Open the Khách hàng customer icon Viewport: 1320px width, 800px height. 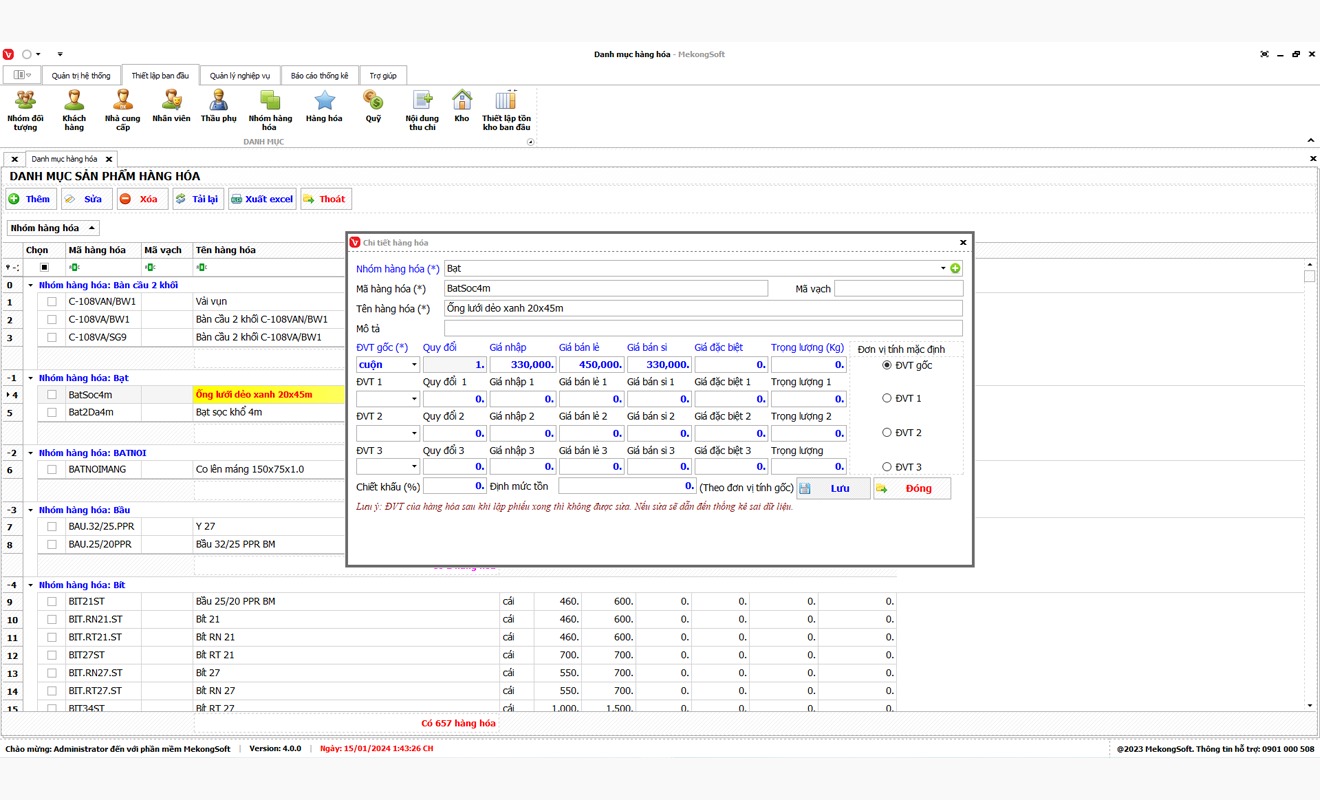pos(74,100)
